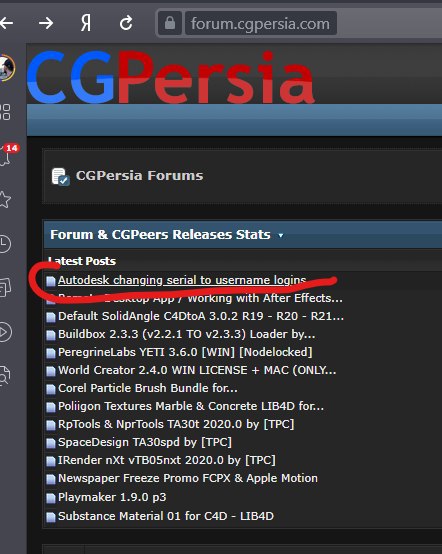Open Poliigon Textures Marble & Concrete post
442x554 pixels.
click(191, 406)
